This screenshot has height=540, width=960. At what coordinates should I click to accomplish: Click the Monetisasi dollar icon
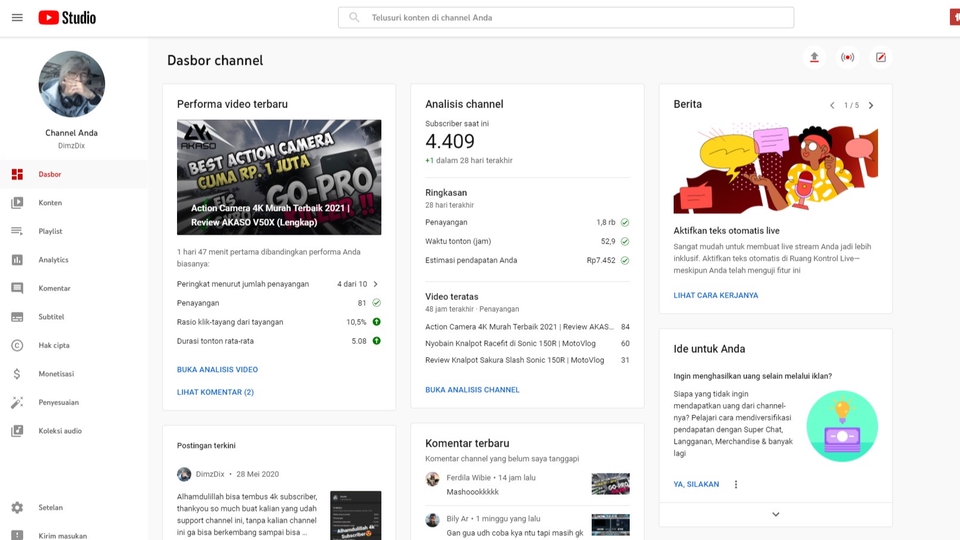coord(17,373)
